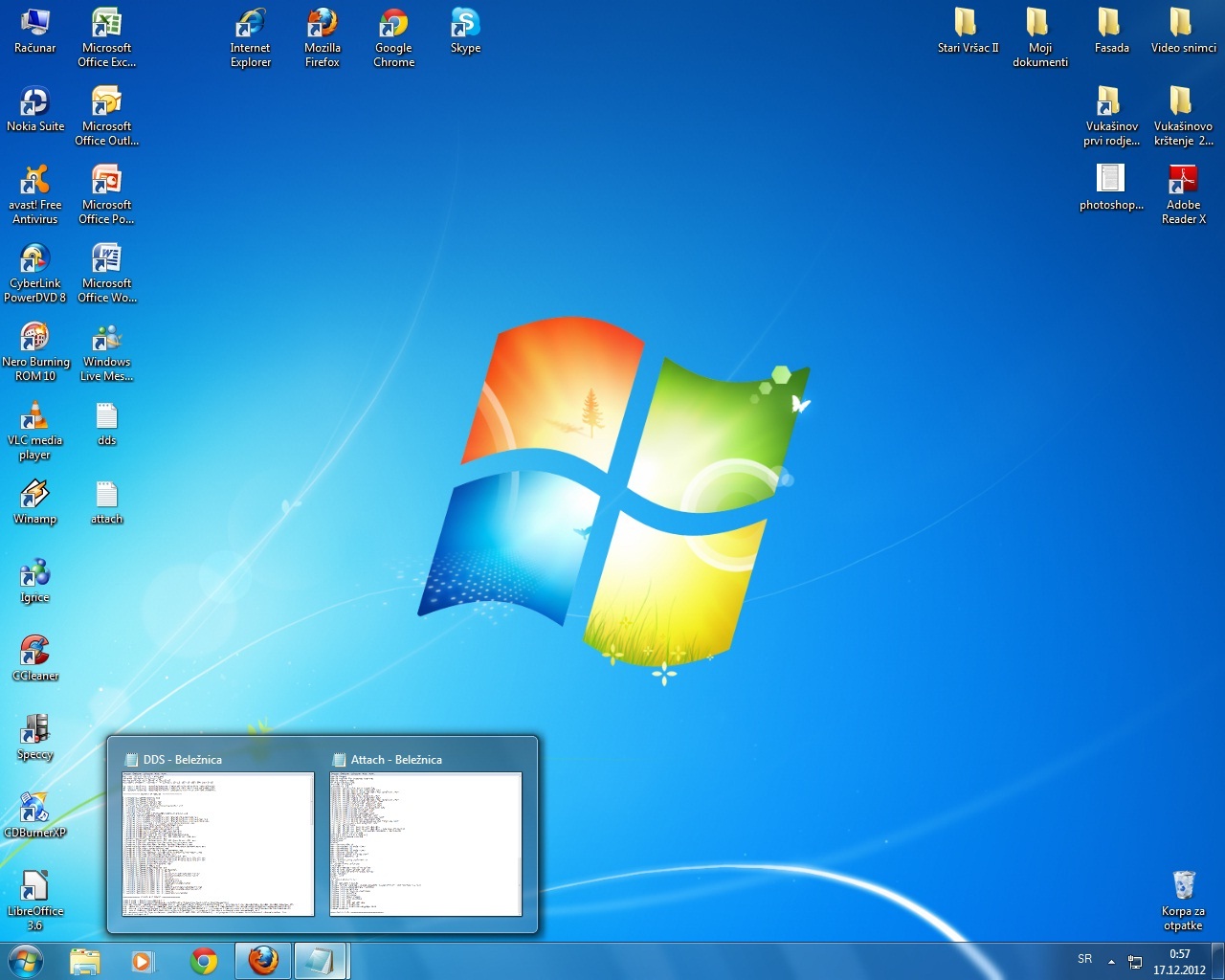The height and width of the screenshot is (980, 1225).
Task: Select the CCleaner desktop shortcut
Action: (x=34, y=652)
